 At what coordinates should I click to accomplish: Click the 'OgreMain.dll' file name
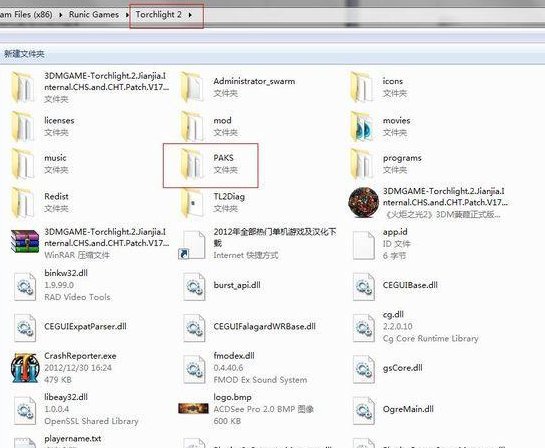click(x=408, y=409)
